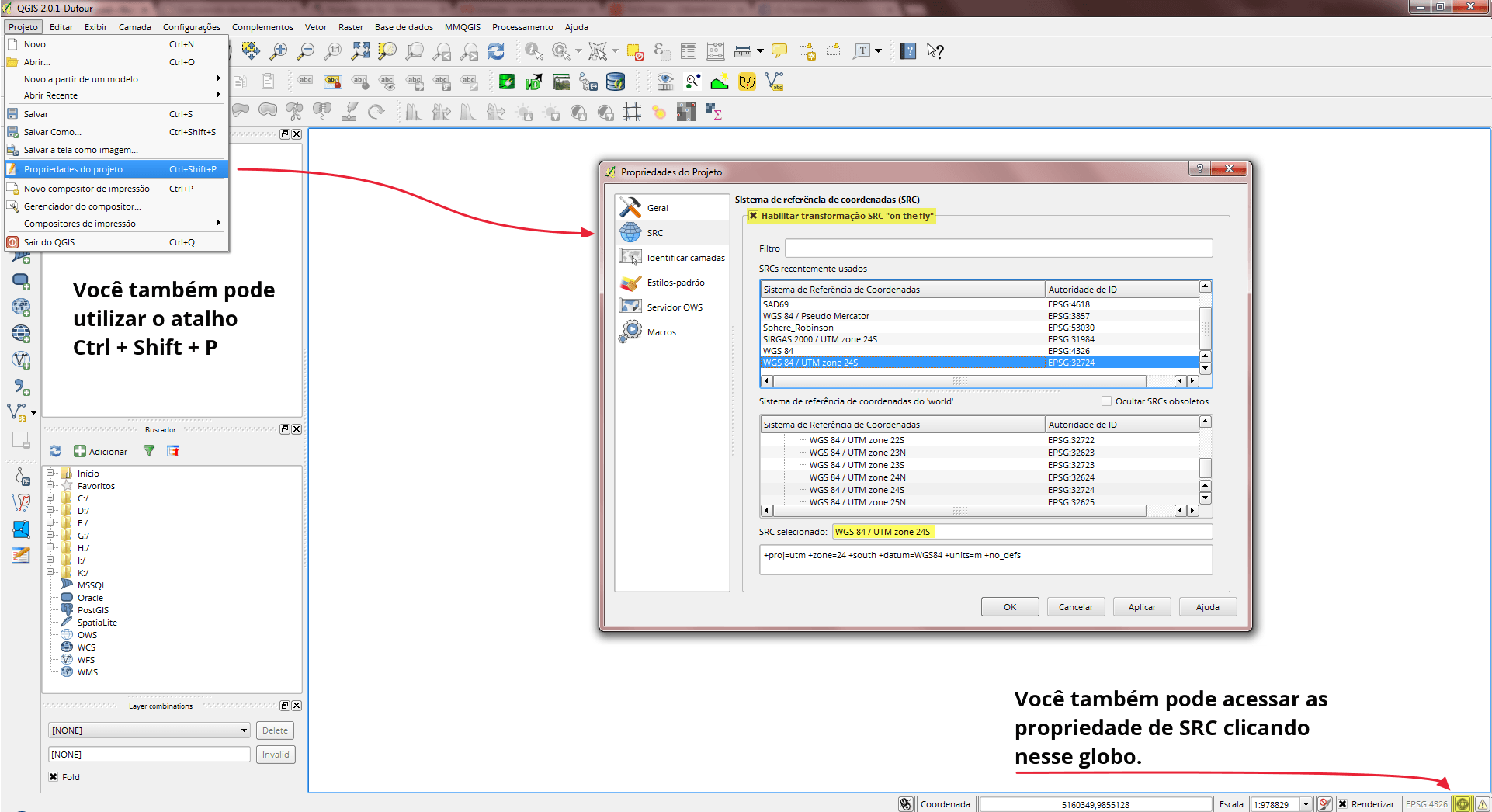Open the Escala scale dropdown
This screenshot has width=1492, height=812.
tap(1306, 803)
